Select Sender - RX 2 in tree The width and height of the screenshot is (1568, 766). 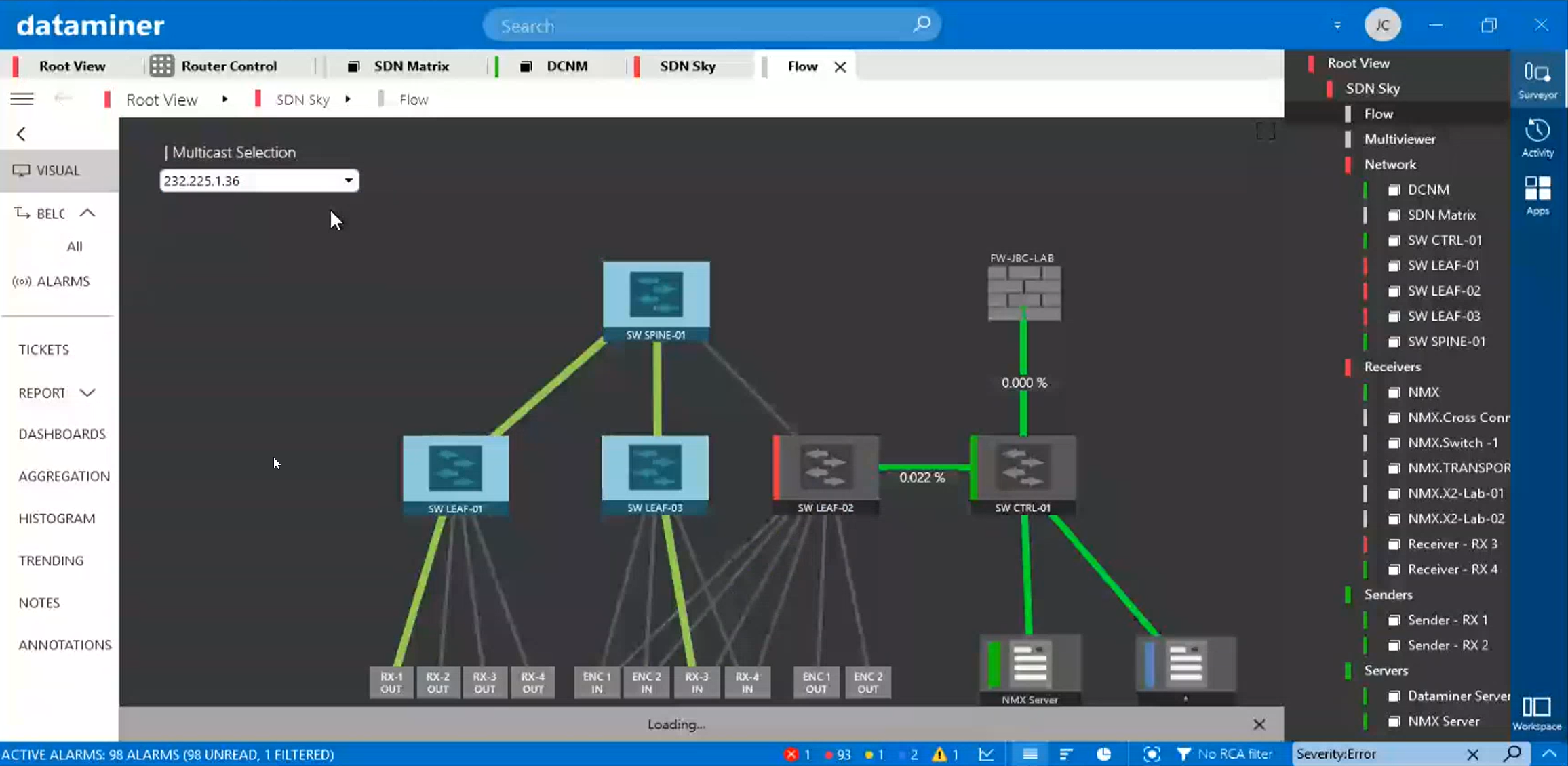tap(1448, 645)
